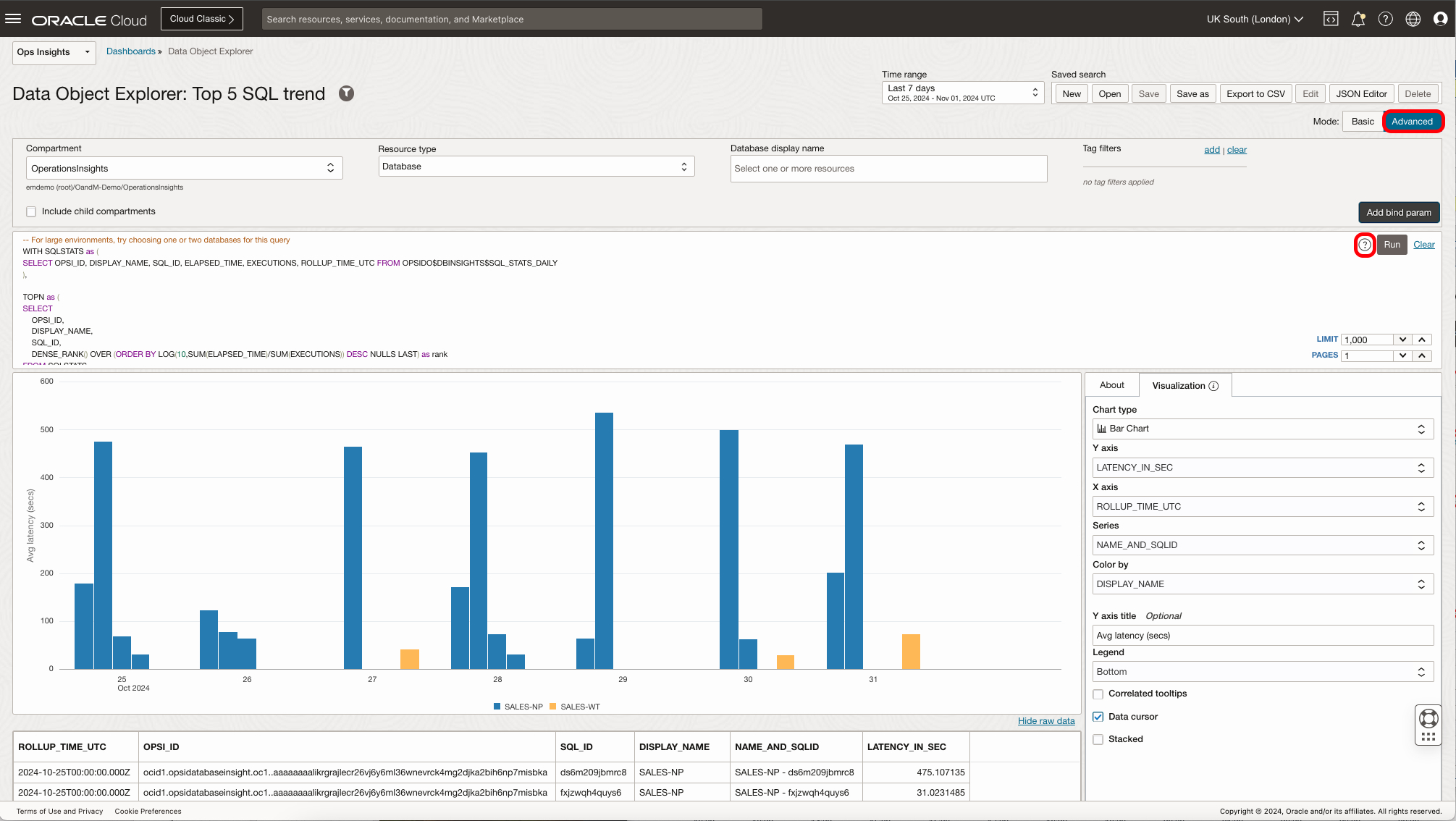1456x821 pixels.
Task: Open the notifications bell in top bar
Action: tap(1358, 19)
